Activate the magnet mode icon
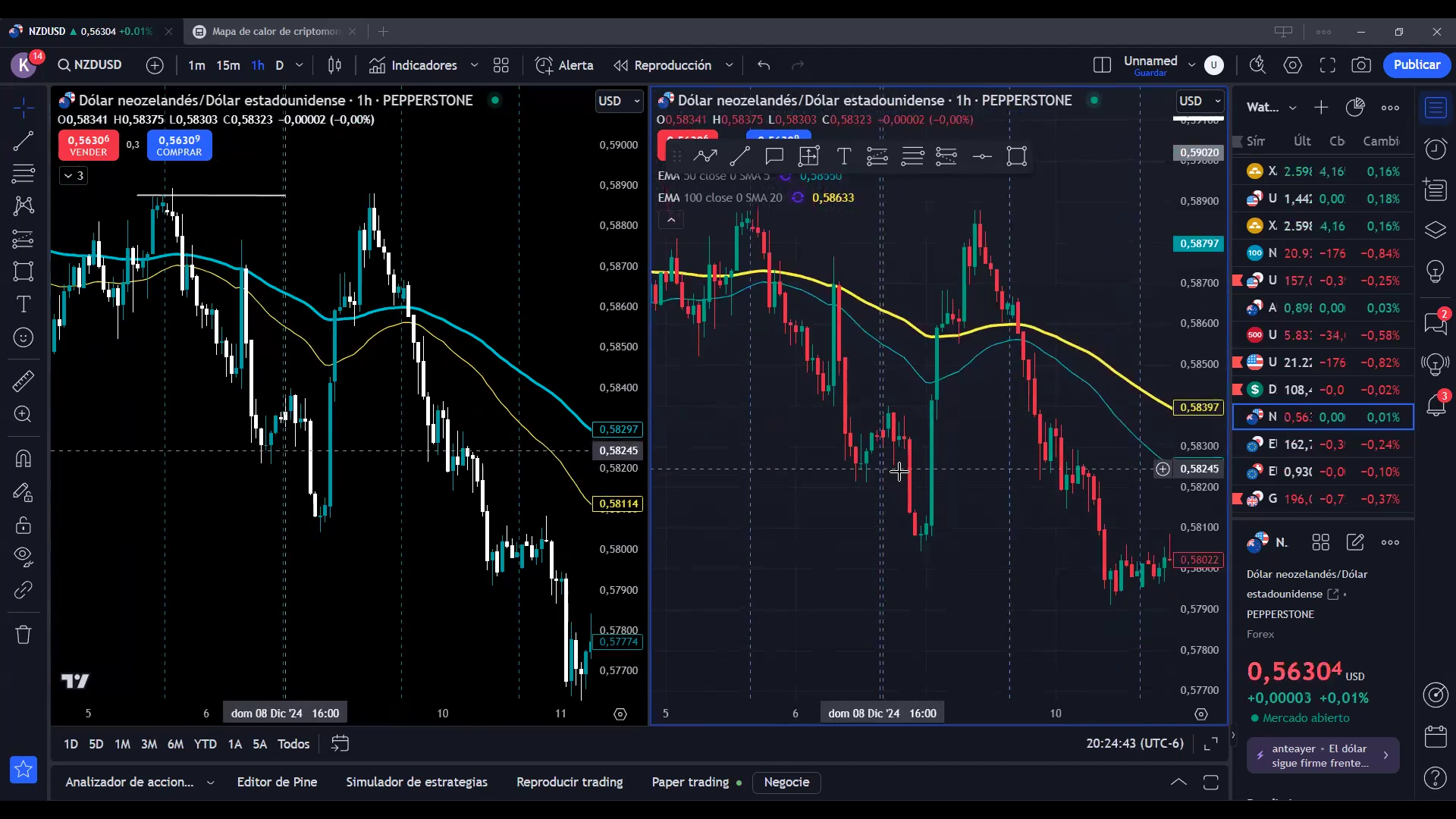This screenshot has height=819, width=1456. pyautogui.click(x=24, y=459)
